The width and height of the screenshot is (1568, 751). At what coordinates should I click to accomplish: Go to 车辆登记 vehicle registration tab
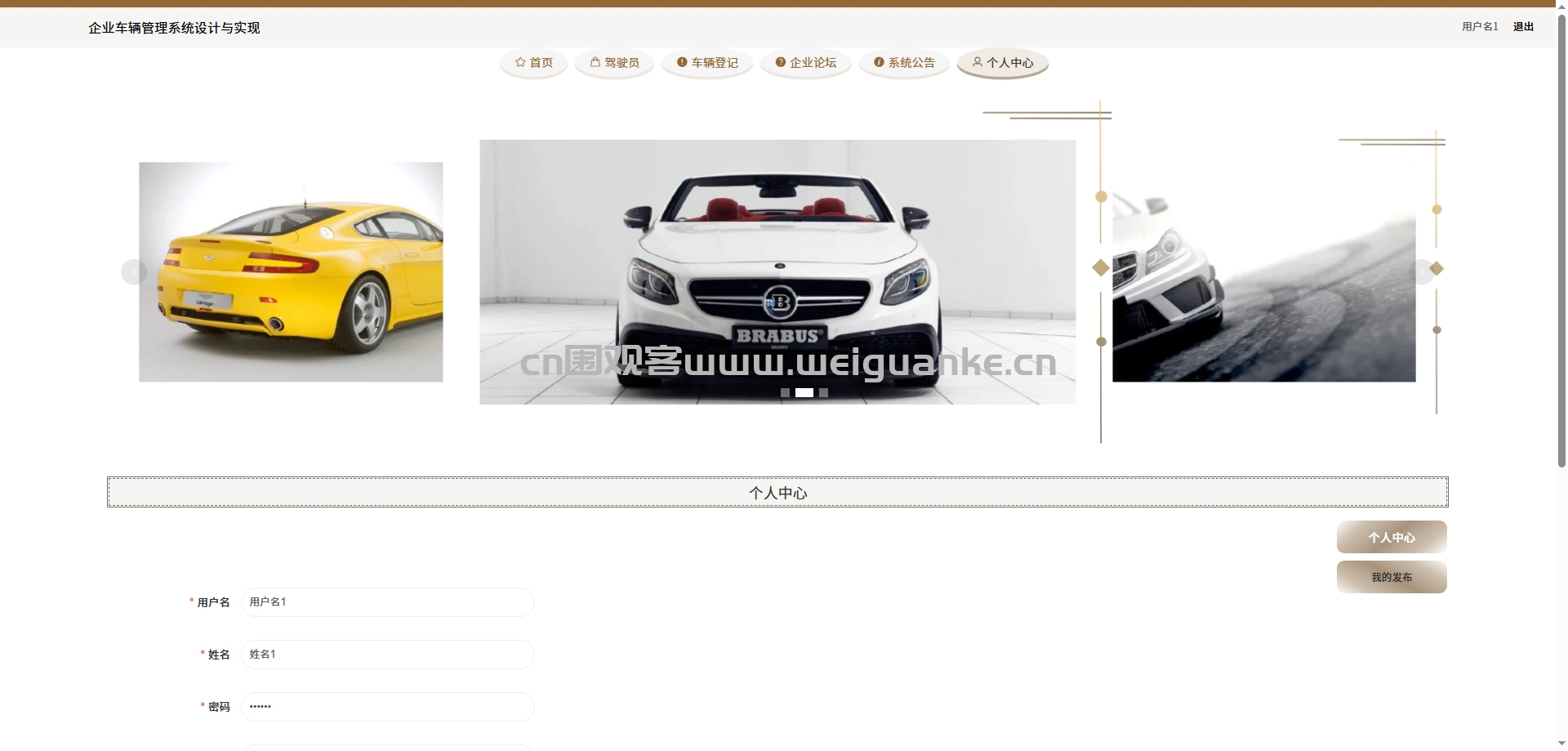(x=707, y=63)
